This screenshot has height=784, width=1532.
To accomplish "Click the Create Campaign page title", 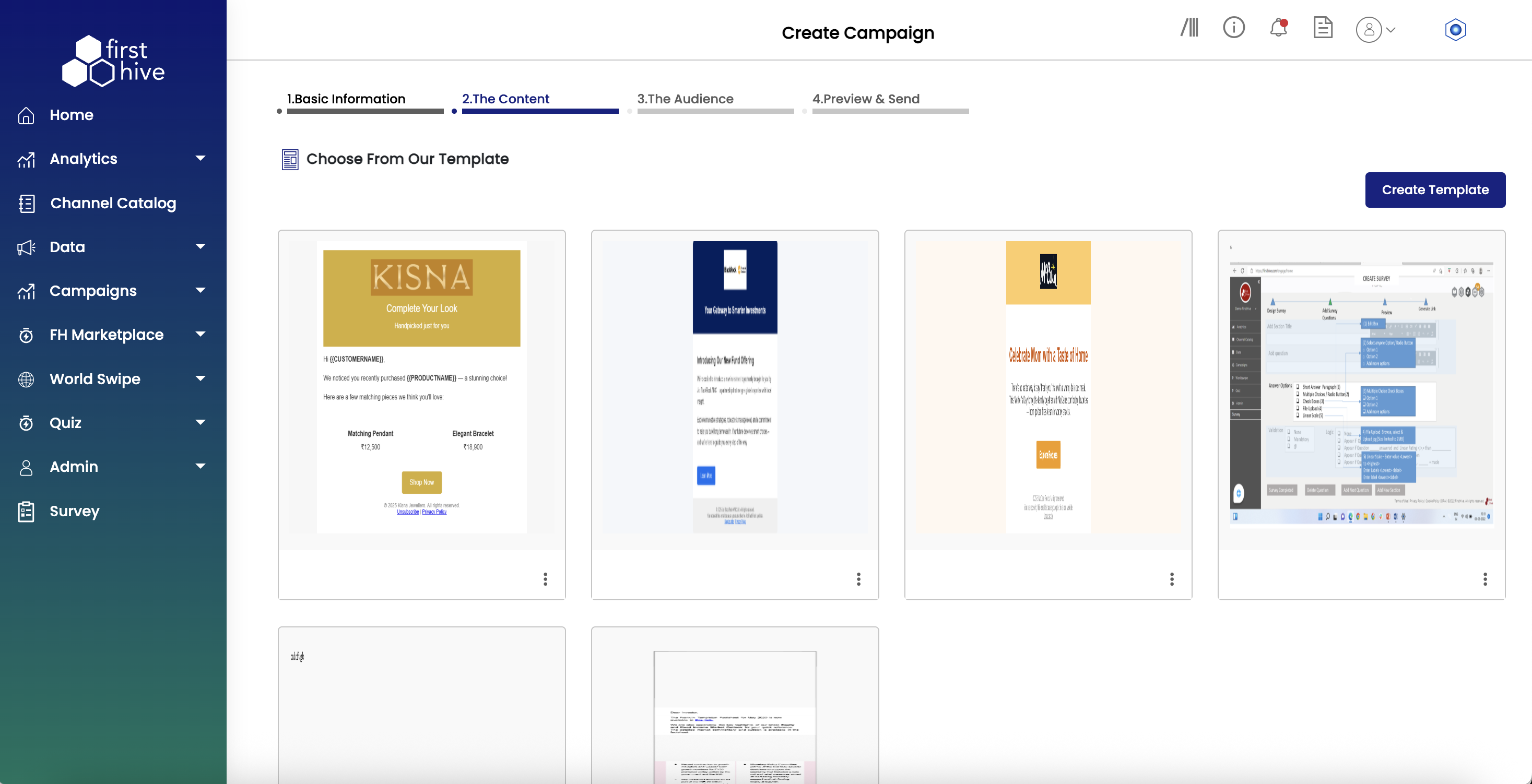I will [x=857, y=33].
